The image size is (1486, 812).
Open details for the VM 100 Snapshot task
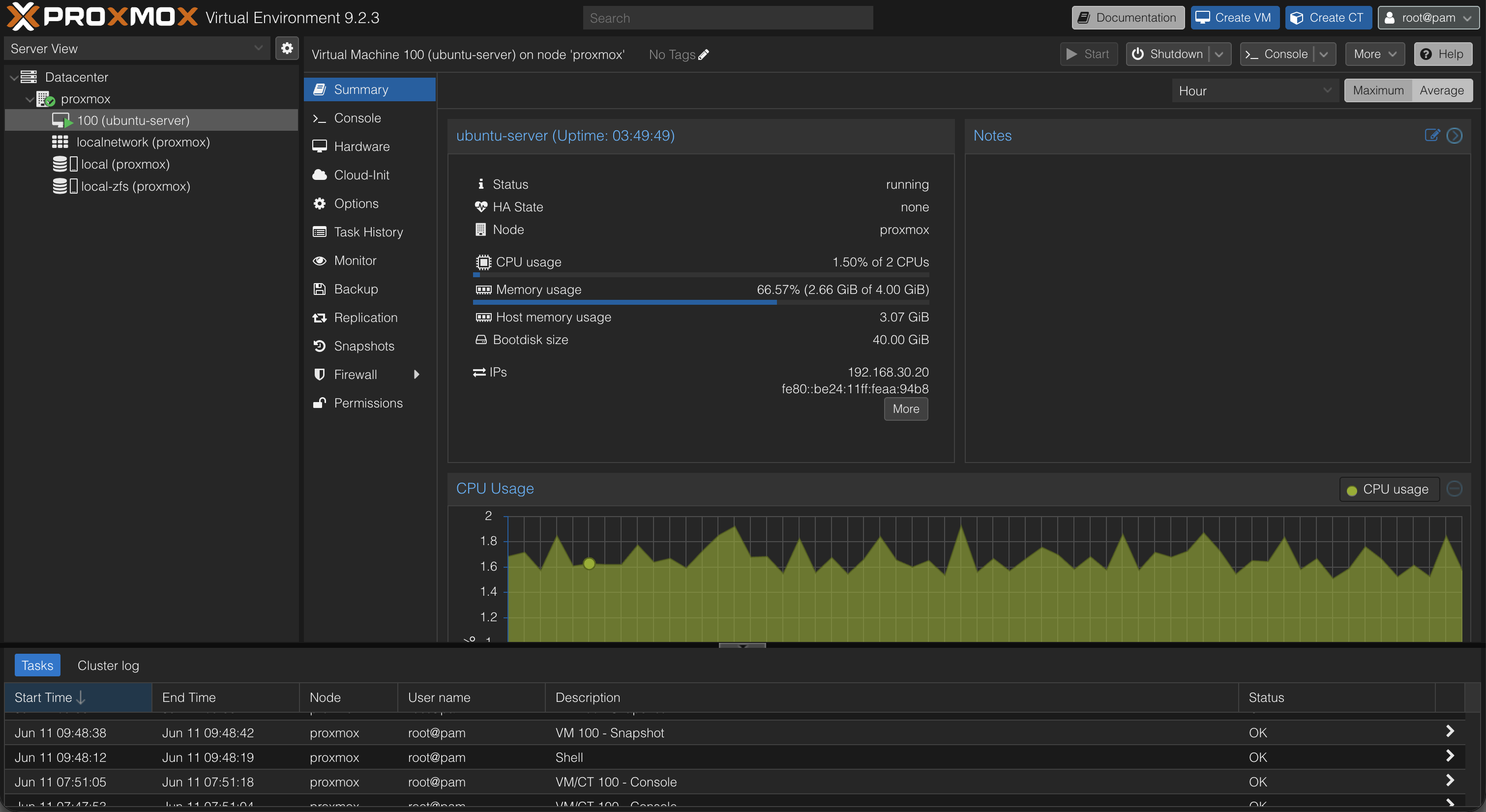tap(1450, 732)
